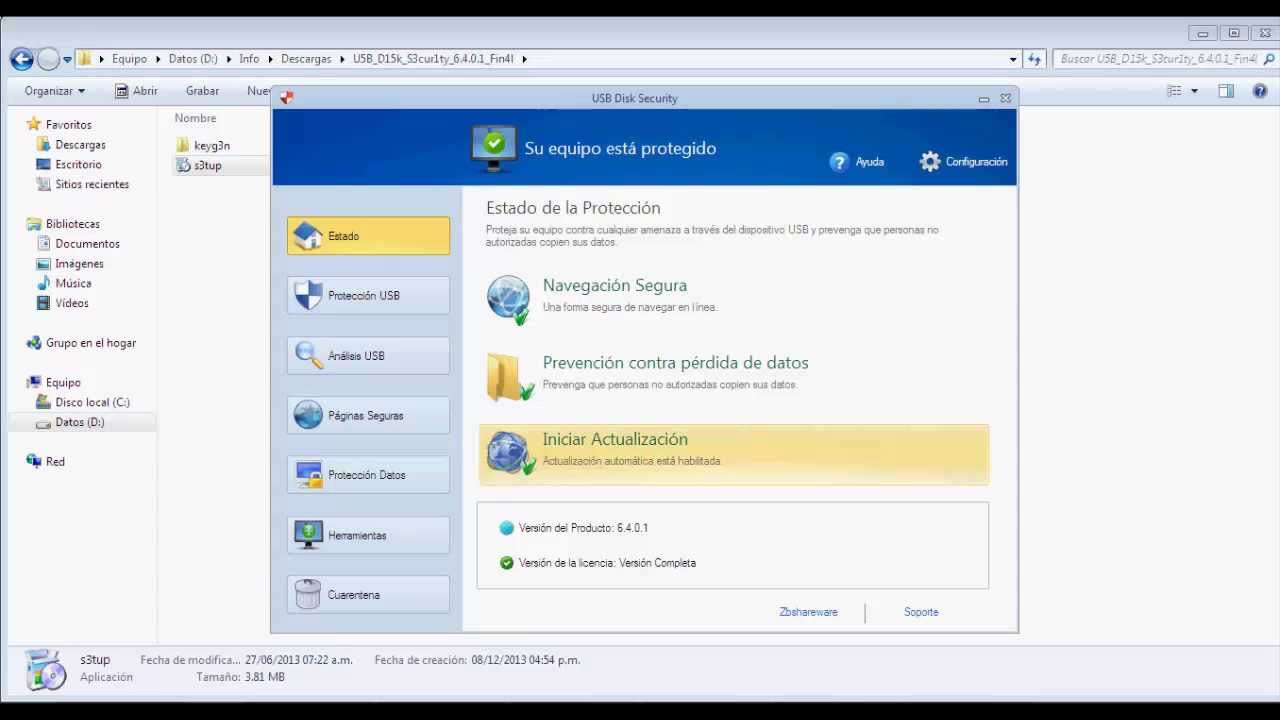Open Prevención contra pérdida de datos
The height and width of the screenshot is (720, 1280).
(x=675, y=363)
